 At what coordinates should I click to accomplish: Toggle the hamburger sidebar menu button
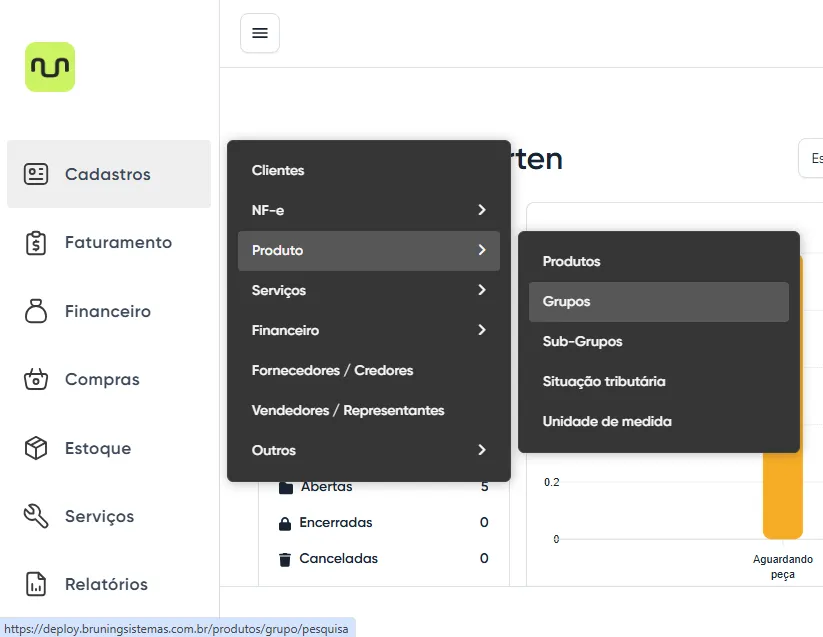260,33
